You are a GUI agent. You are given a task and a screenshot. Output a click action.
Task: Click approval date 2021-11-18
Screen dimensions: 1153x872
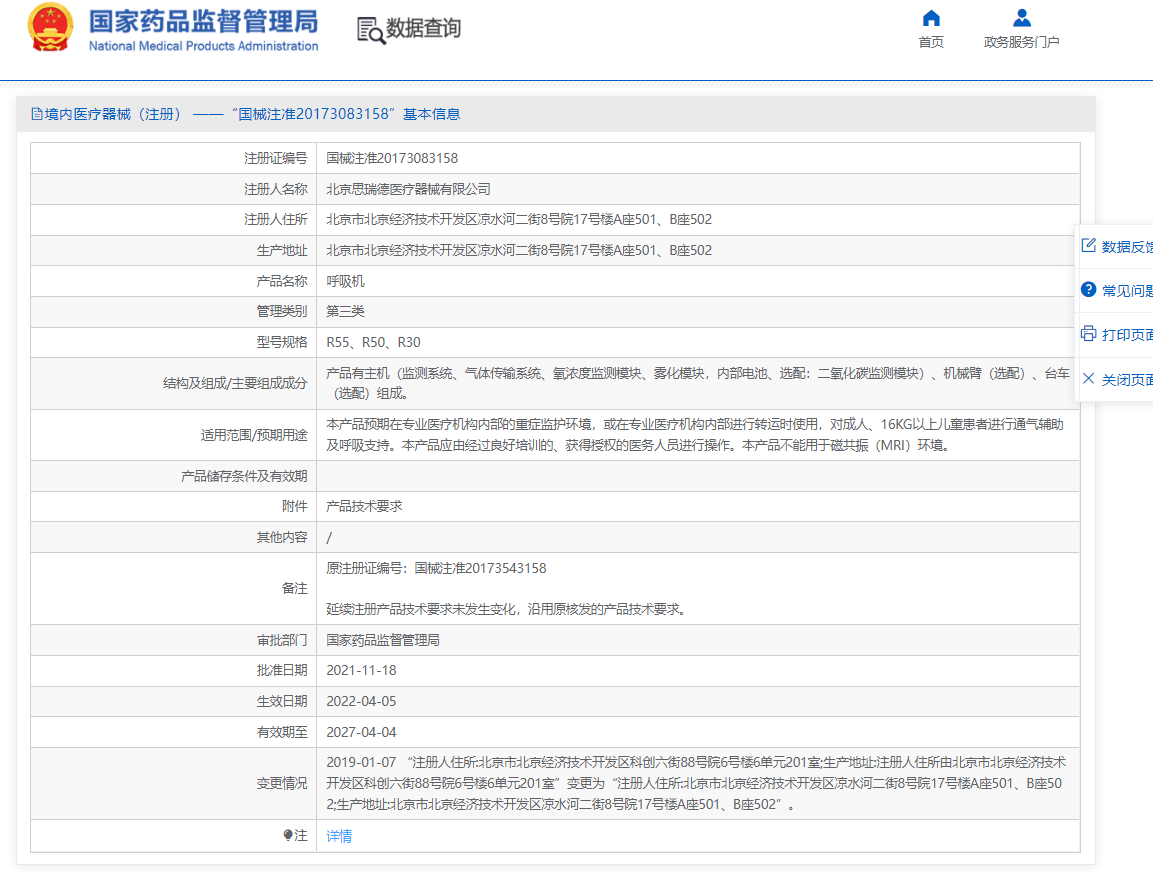point(361,670)
